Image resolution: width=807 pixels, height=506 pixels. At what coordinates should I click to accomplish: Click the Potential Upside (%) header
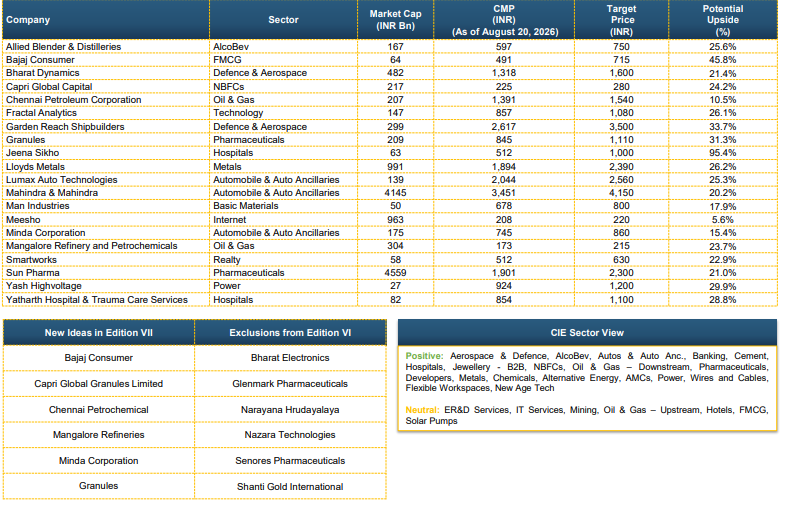723,20
